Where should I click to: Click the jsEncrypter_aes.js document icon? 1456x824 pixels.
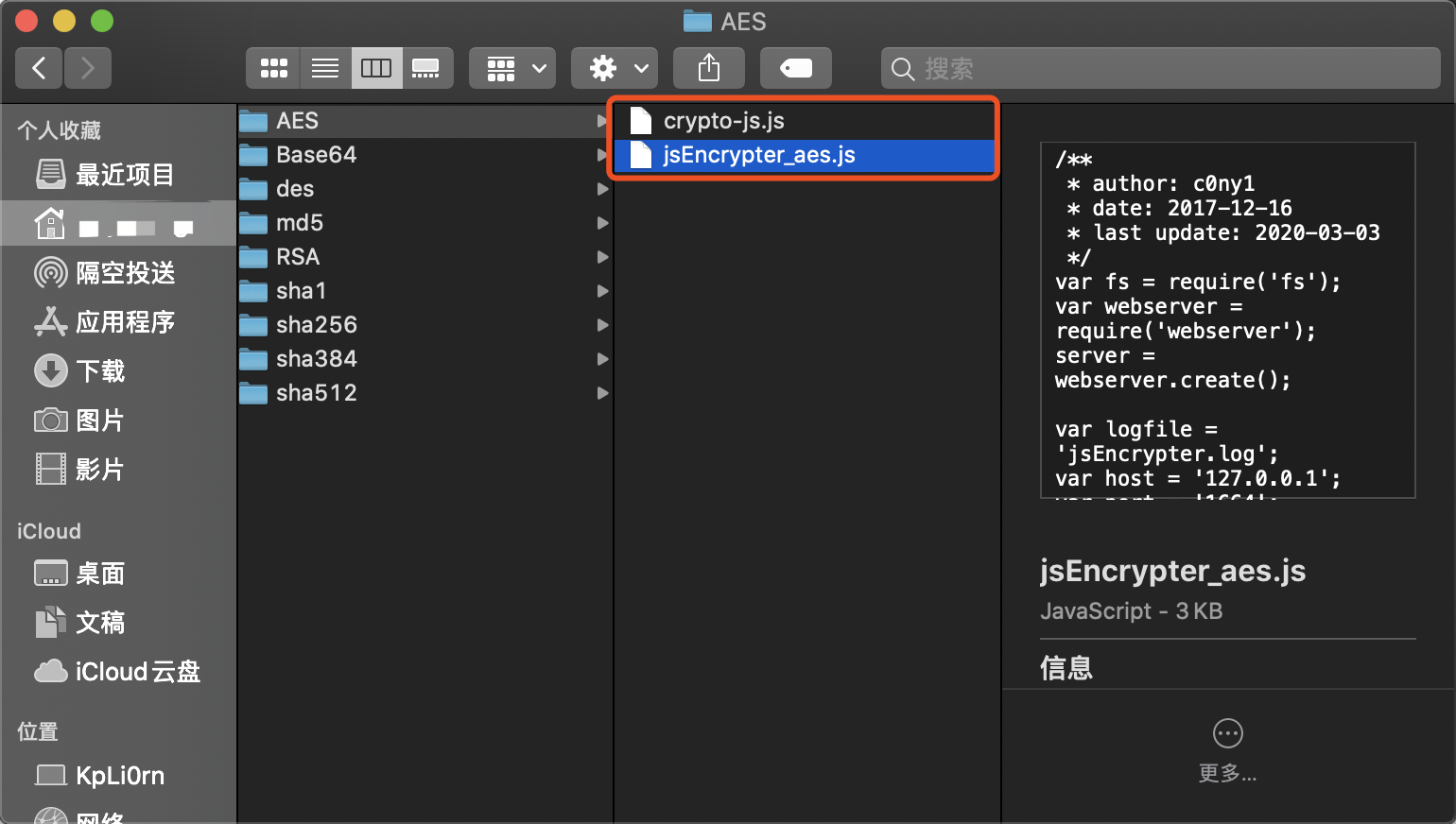[x=641, y=155]
